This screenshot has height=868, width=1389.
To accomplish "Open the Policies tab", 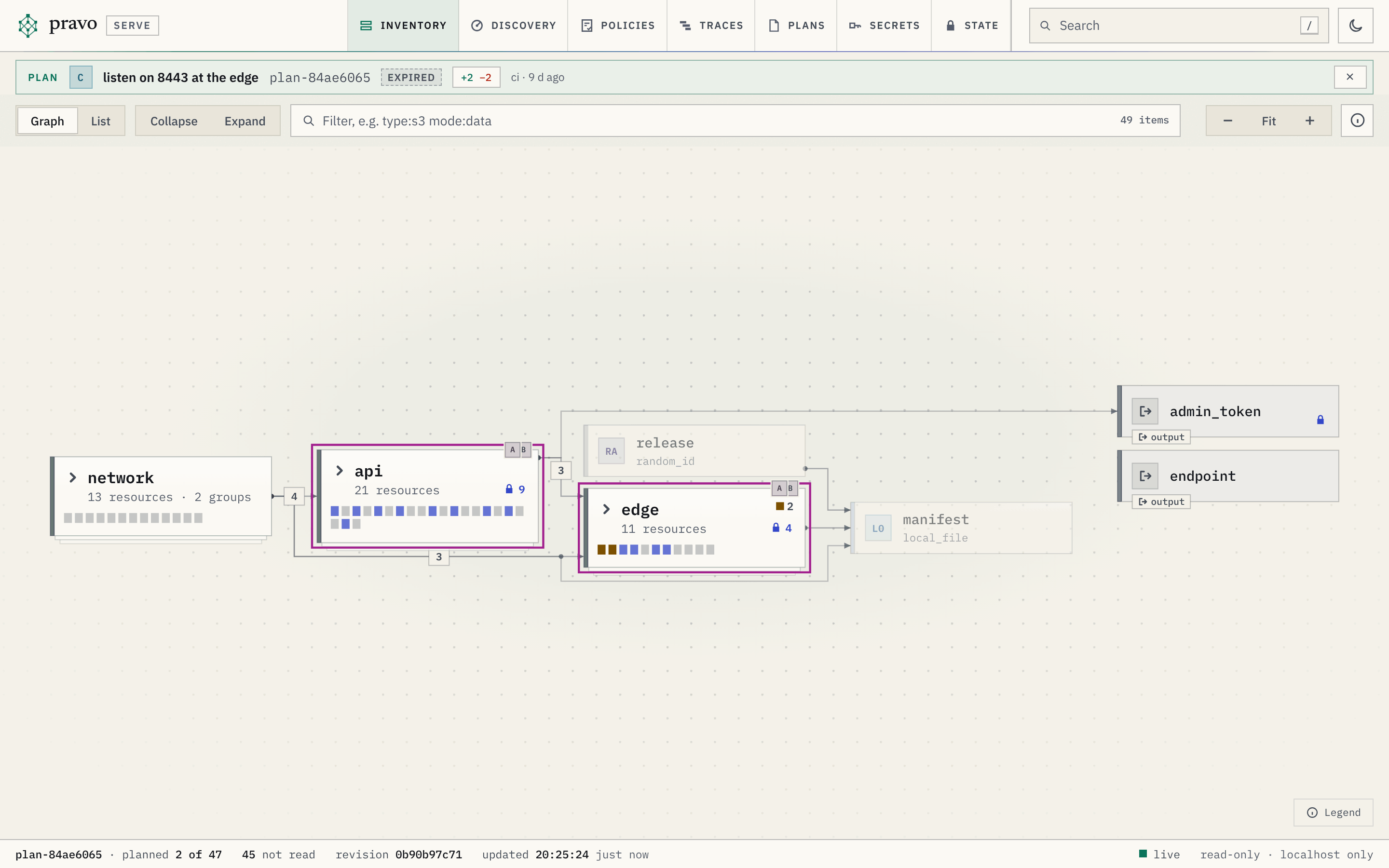I will (x=618, y=25).
